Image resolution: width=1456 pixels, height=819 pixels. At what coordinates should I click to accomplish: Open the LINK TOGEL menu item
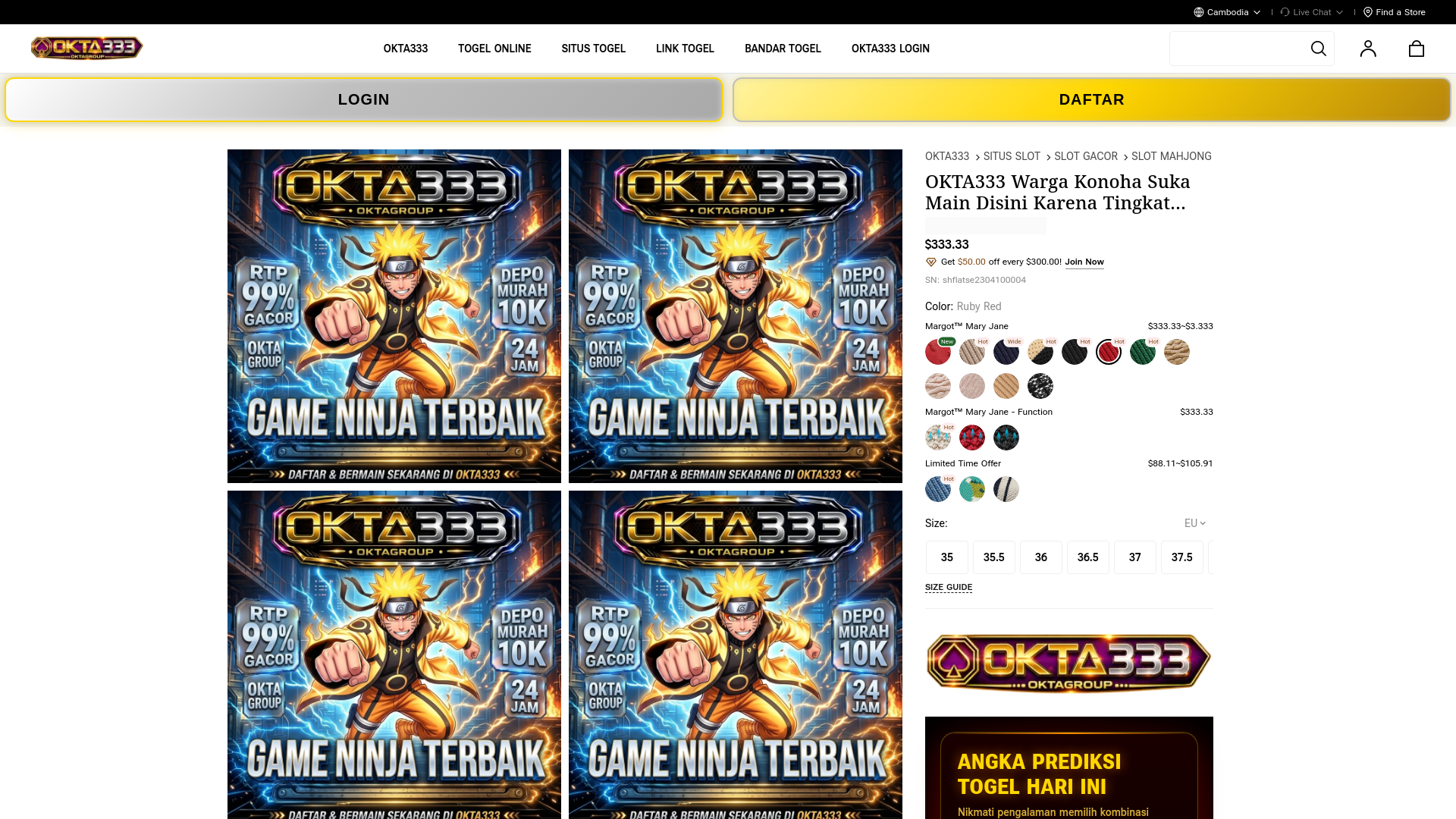(685, 49)
